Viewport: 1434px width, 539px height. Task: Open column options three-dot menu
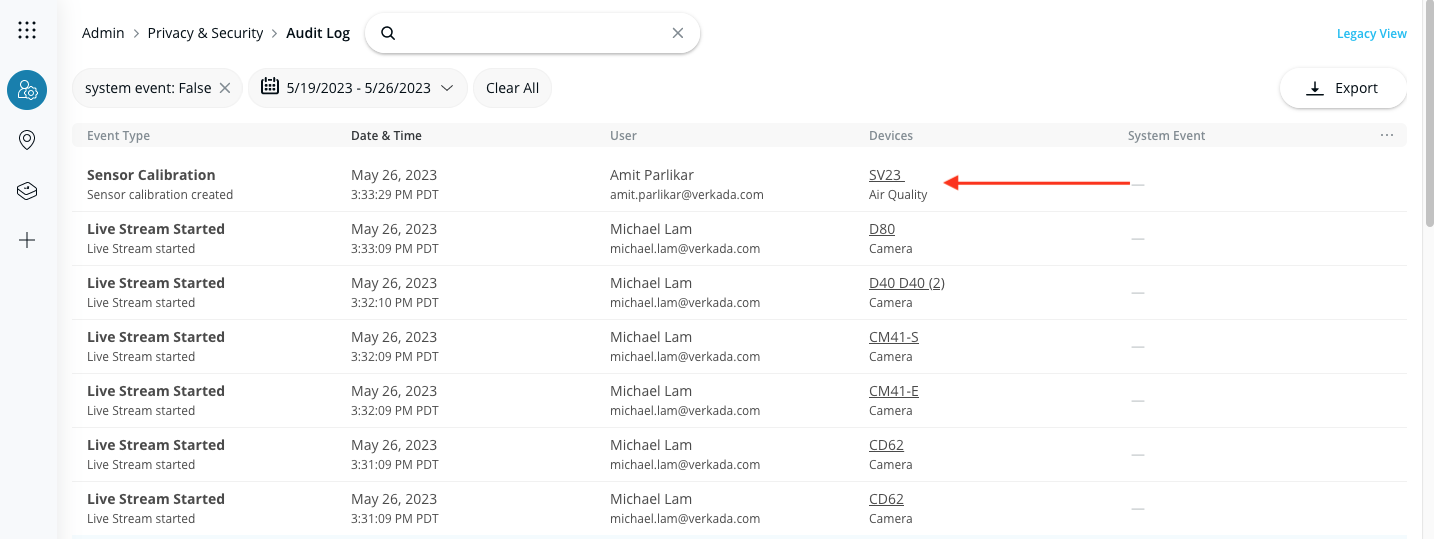coord(1386,135)
